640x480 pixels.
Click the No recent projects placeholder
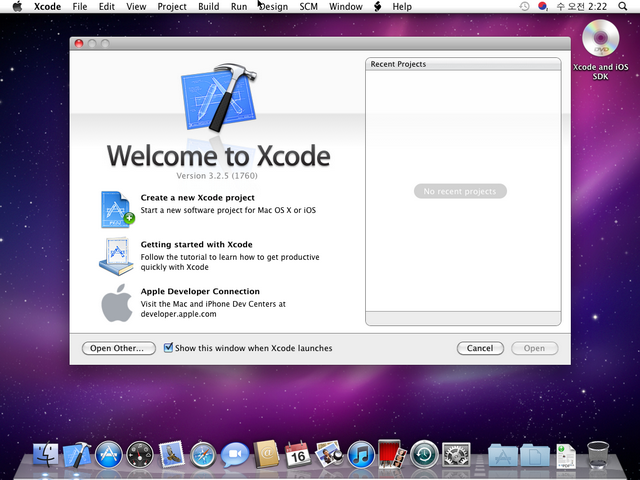(460, 191)
